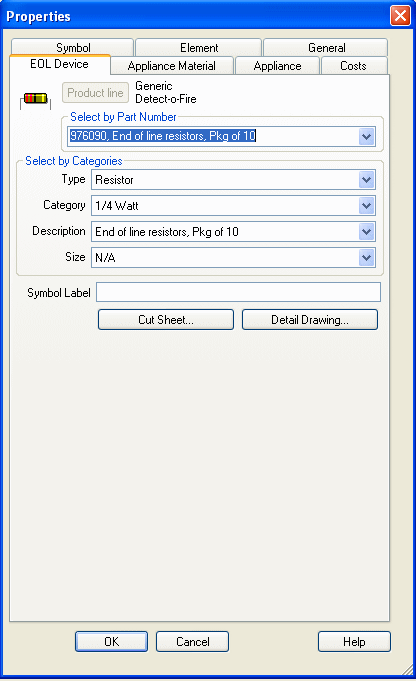Open the Description dropdown arrow
The image size is (416, 681).
(366, 232)
